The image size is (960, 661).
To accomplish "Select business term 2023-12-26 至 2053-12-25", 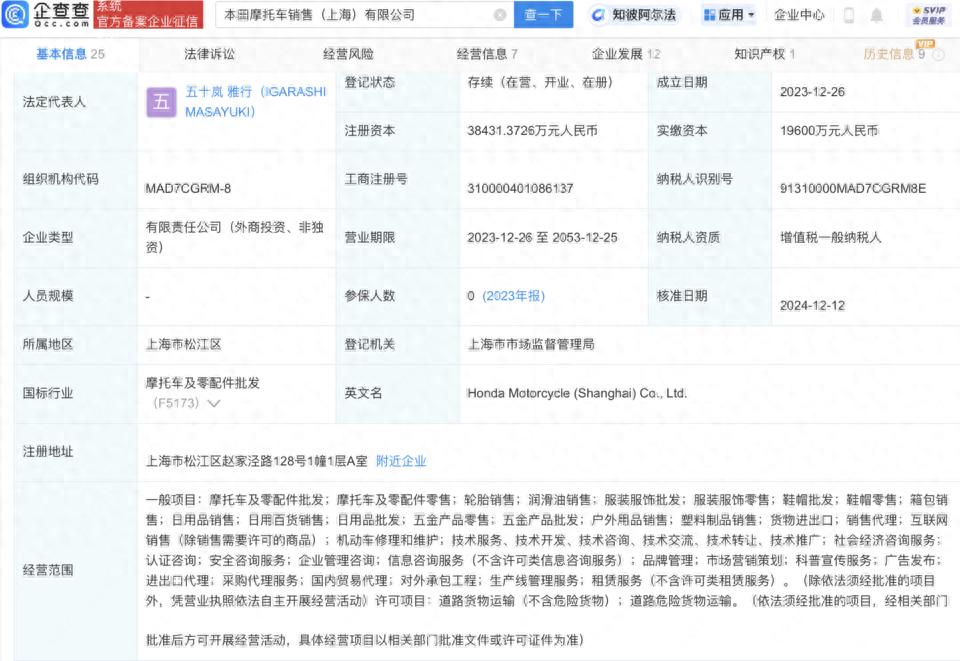I will [542, 237].
